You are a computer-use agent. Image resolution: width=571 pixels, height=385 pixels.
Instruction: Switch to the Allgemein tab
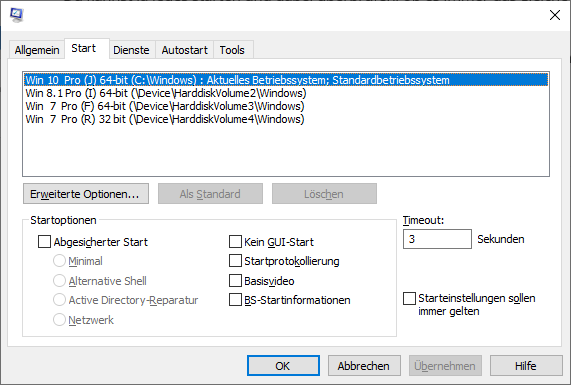point(37,50)
